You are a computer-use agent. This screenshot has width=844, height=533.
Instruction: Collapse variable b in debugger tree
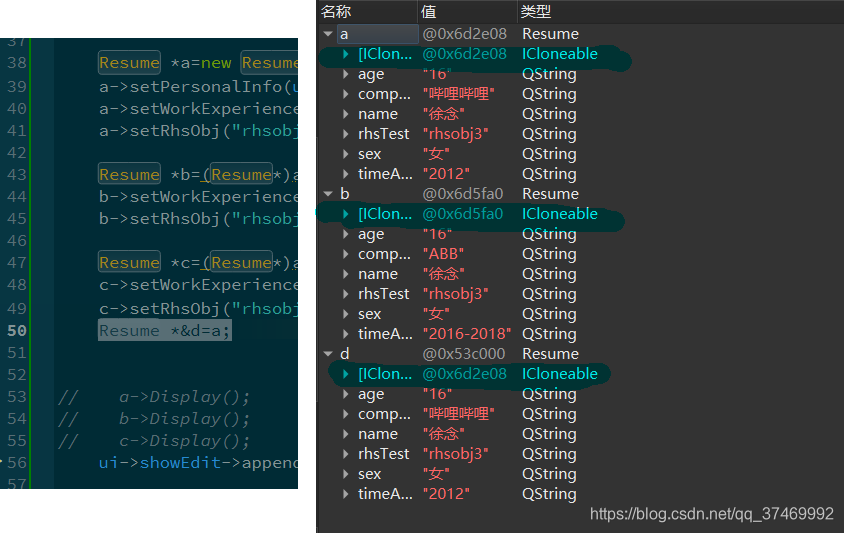[328, 194]
